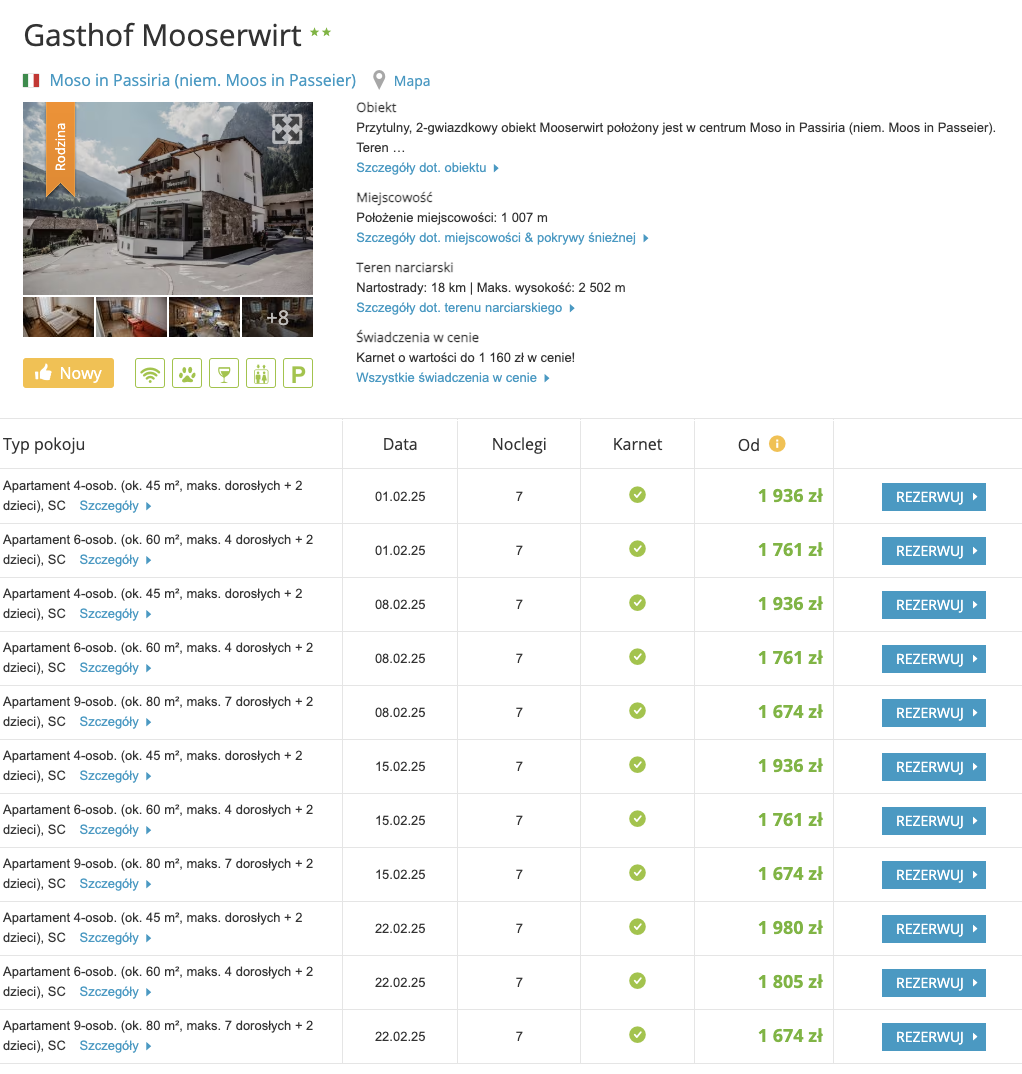
Task: Click the Noclegi column header
Action: [x=519, y=445]
